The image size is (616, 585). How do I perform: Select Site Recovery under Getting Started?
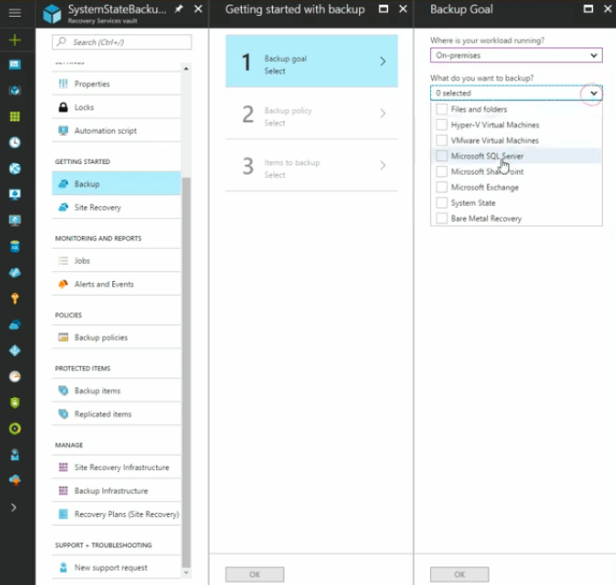tap(116, 207)
